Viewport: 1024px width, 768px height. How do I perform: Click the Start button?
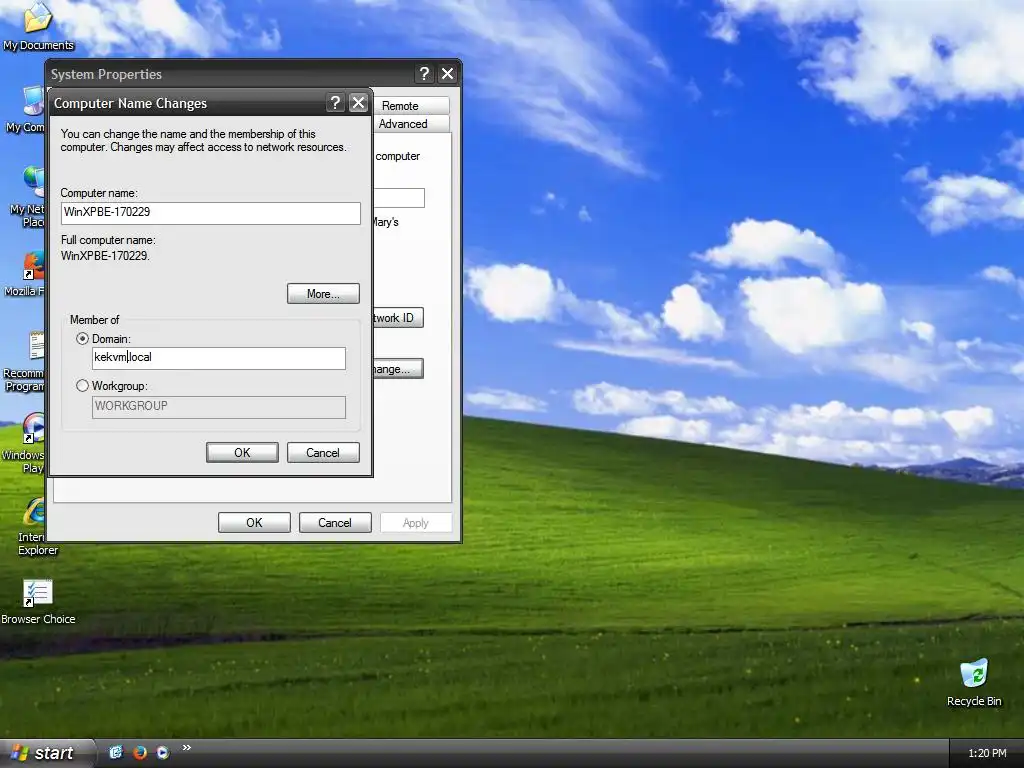(x=44, y=753)
